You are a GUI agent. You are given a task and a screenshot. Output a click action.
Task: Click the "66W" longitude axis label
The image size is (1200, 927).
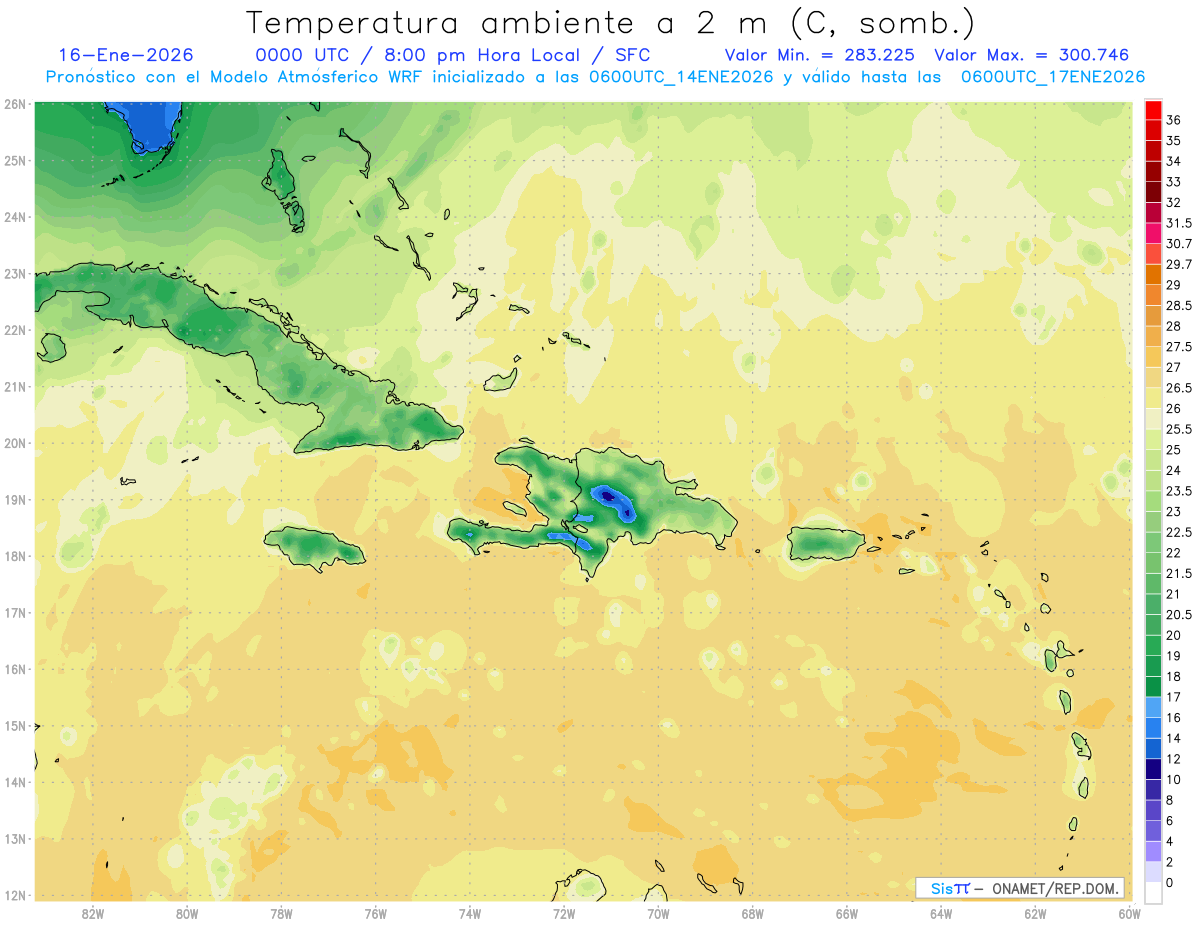click(847, 914)
